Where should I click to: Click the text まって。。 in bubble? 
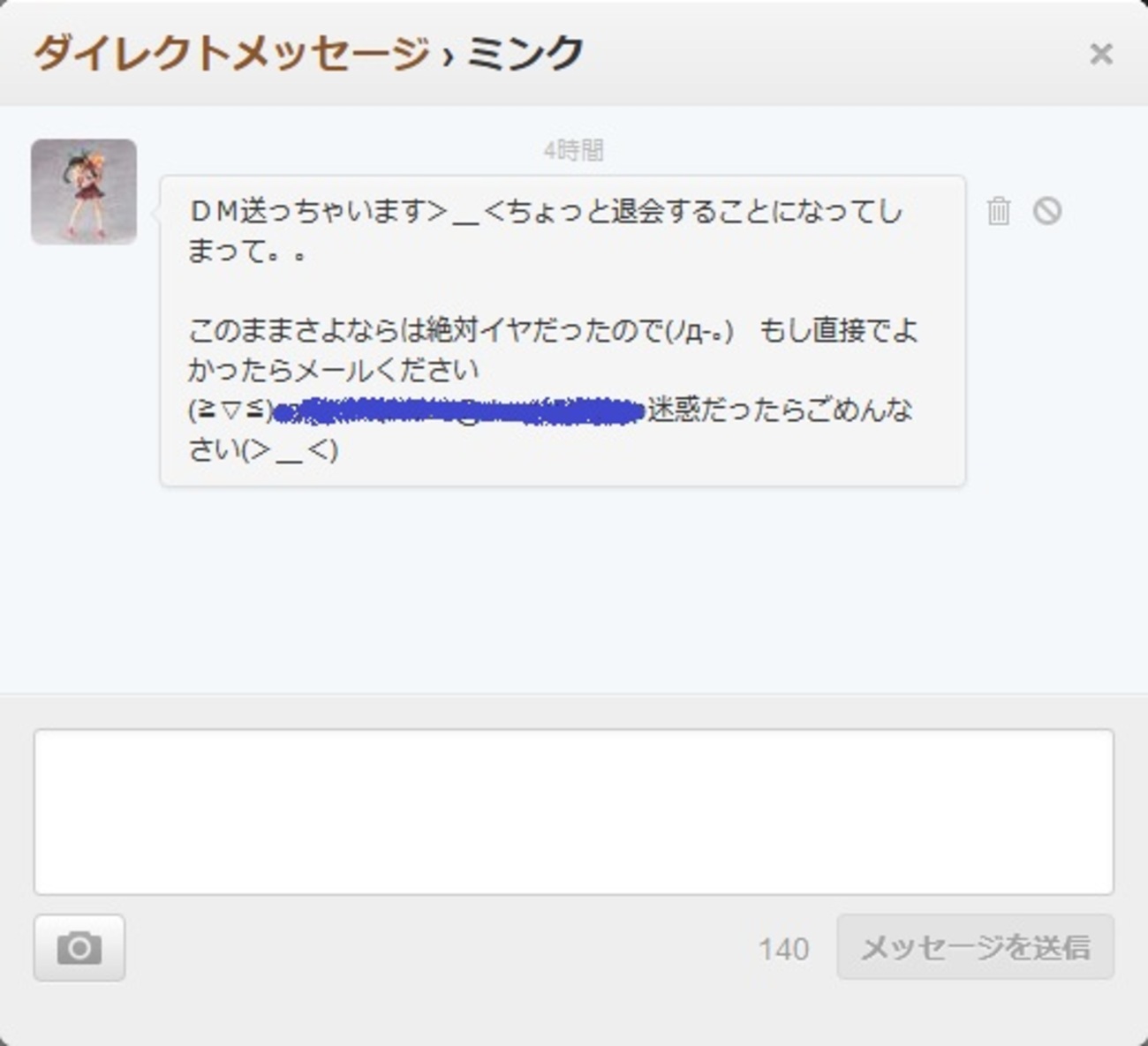247,252
